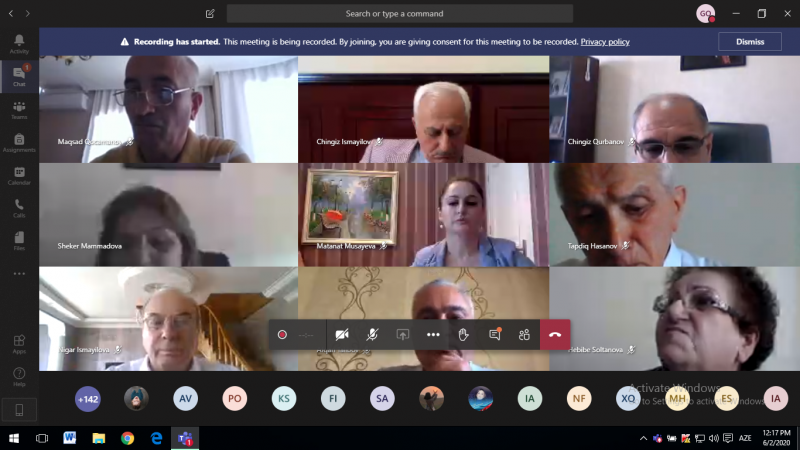Screen dimensions: 800x450
Task: Open more actions in meeting toolbar
Action: pos(433,335)
